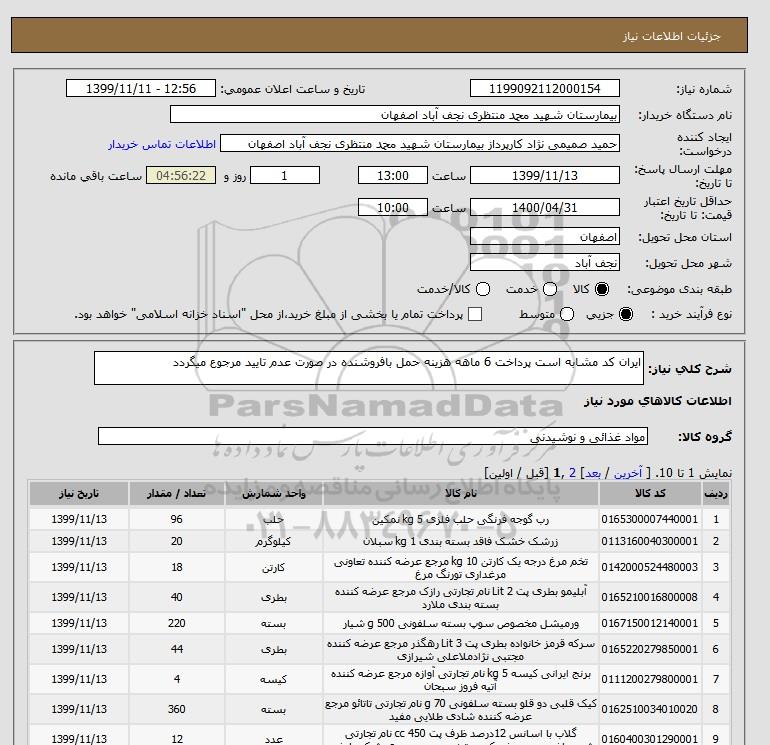The height and width of the screenshot is (745, 770).
Task: Click the آبلیمو بطری product name
Action: coord(461,597)
